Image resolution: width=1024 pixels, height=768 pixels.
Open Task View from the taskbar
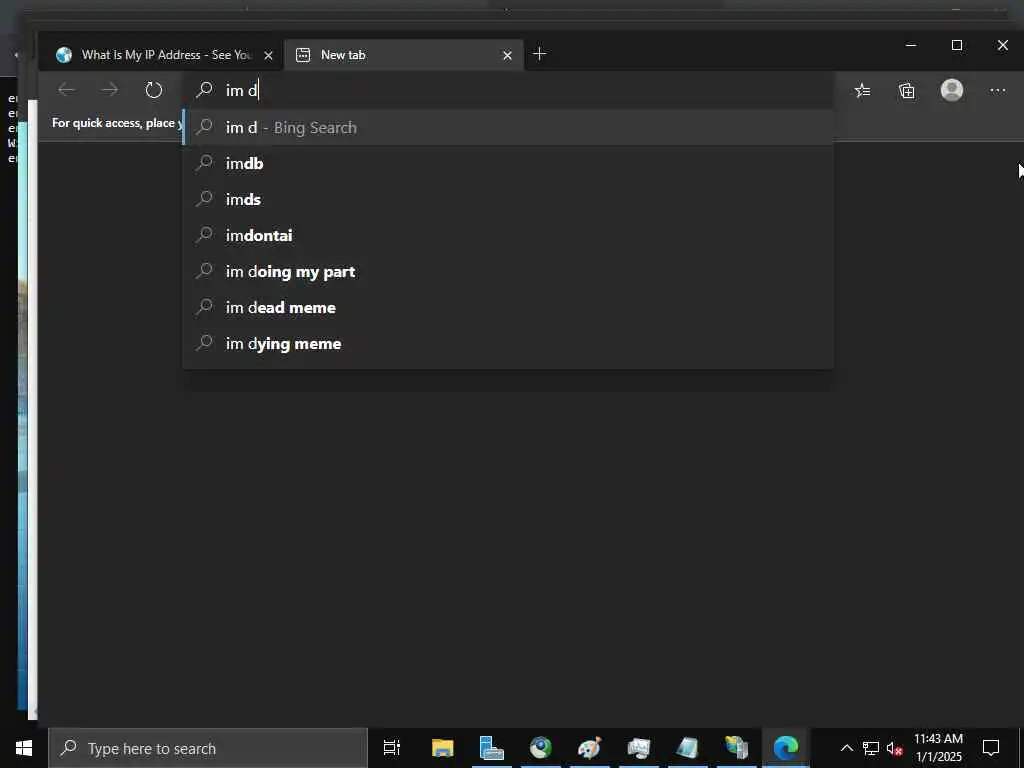click(x=392, y=748)
